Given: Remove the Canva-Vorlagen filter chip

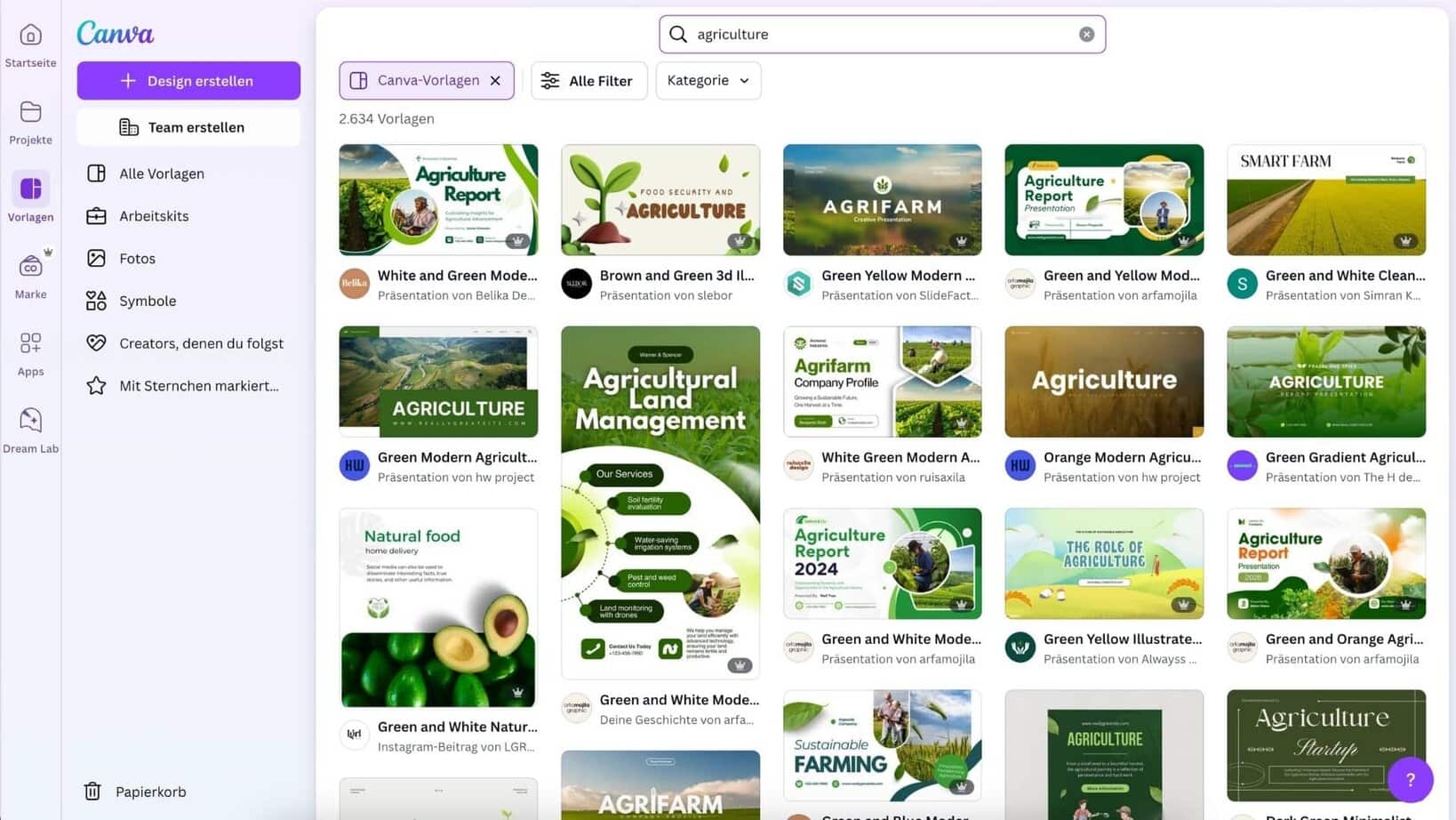Looking at the screenshot, I should (495, 81).
